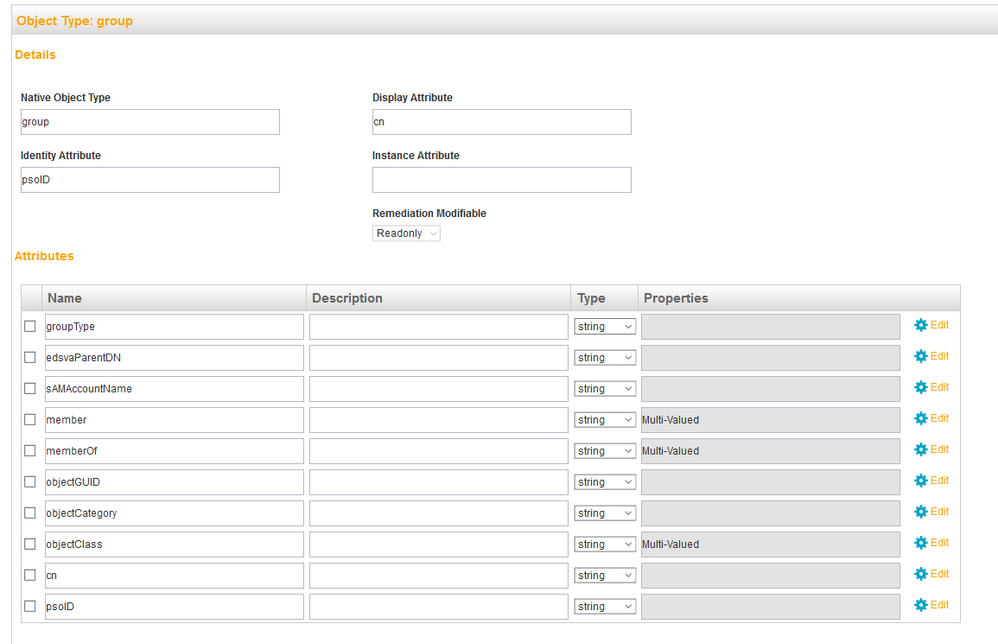Focus the empty Instance Attribute field
Screen dimensions: 998x644
tap(501, 180)
